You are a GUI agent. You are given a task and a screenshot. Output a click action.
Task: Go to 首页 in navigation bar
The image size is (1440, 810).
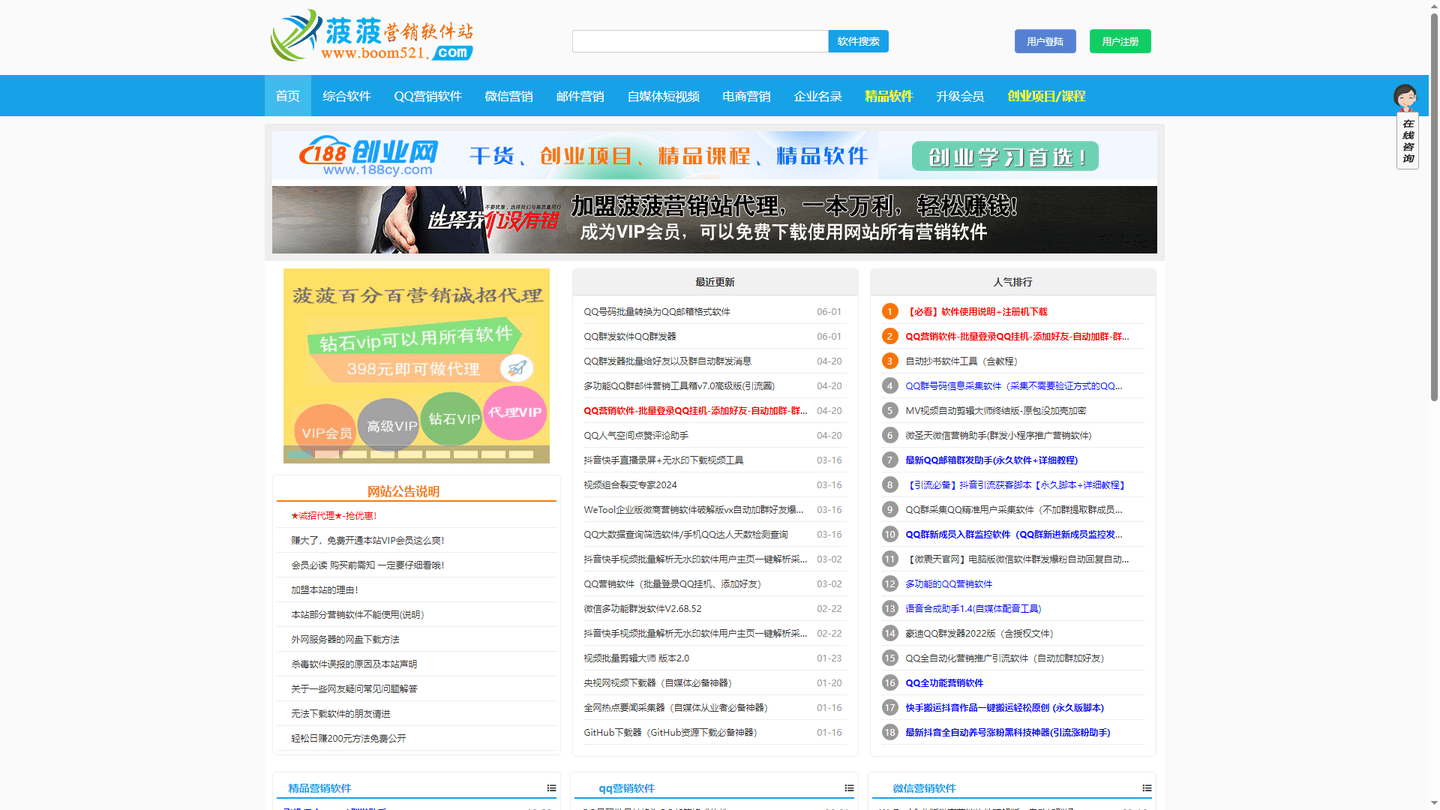pos(288,96)
